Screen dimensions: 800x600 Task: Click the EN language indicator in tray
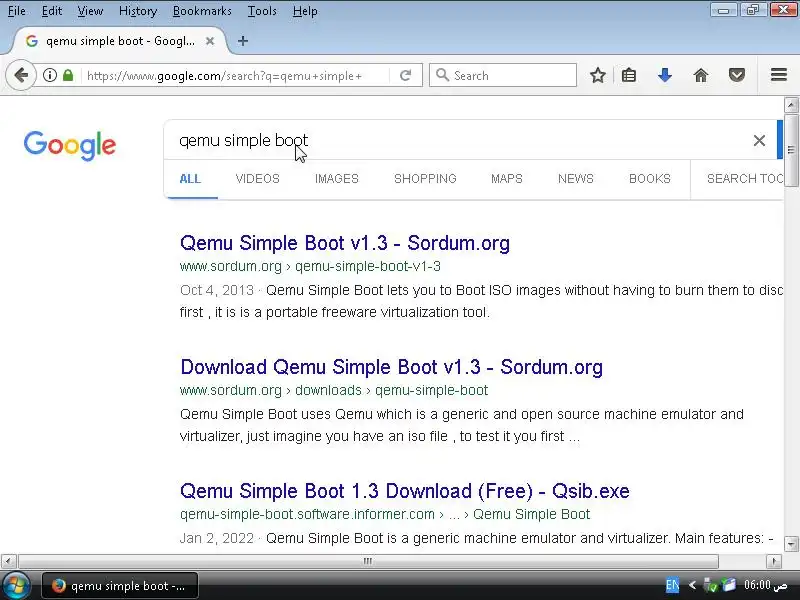point(672,585)
